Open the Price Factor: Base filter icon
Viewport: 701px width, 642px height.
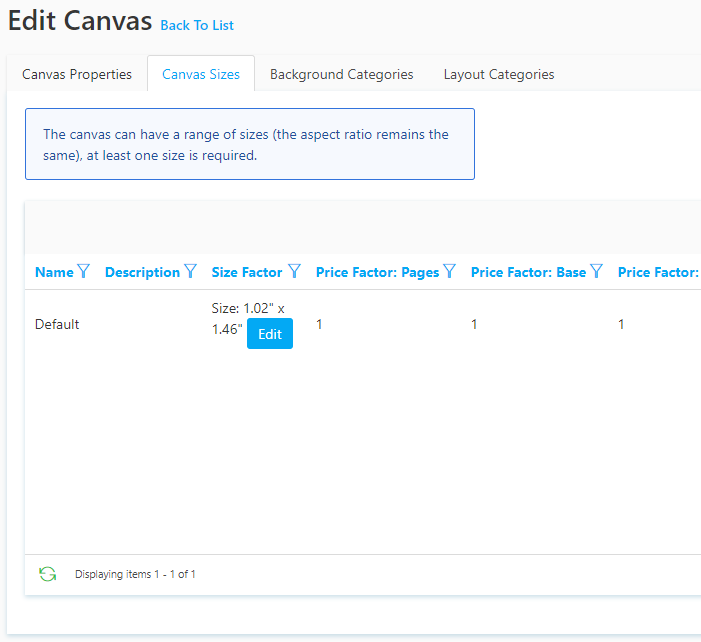(x=596, y=271)
